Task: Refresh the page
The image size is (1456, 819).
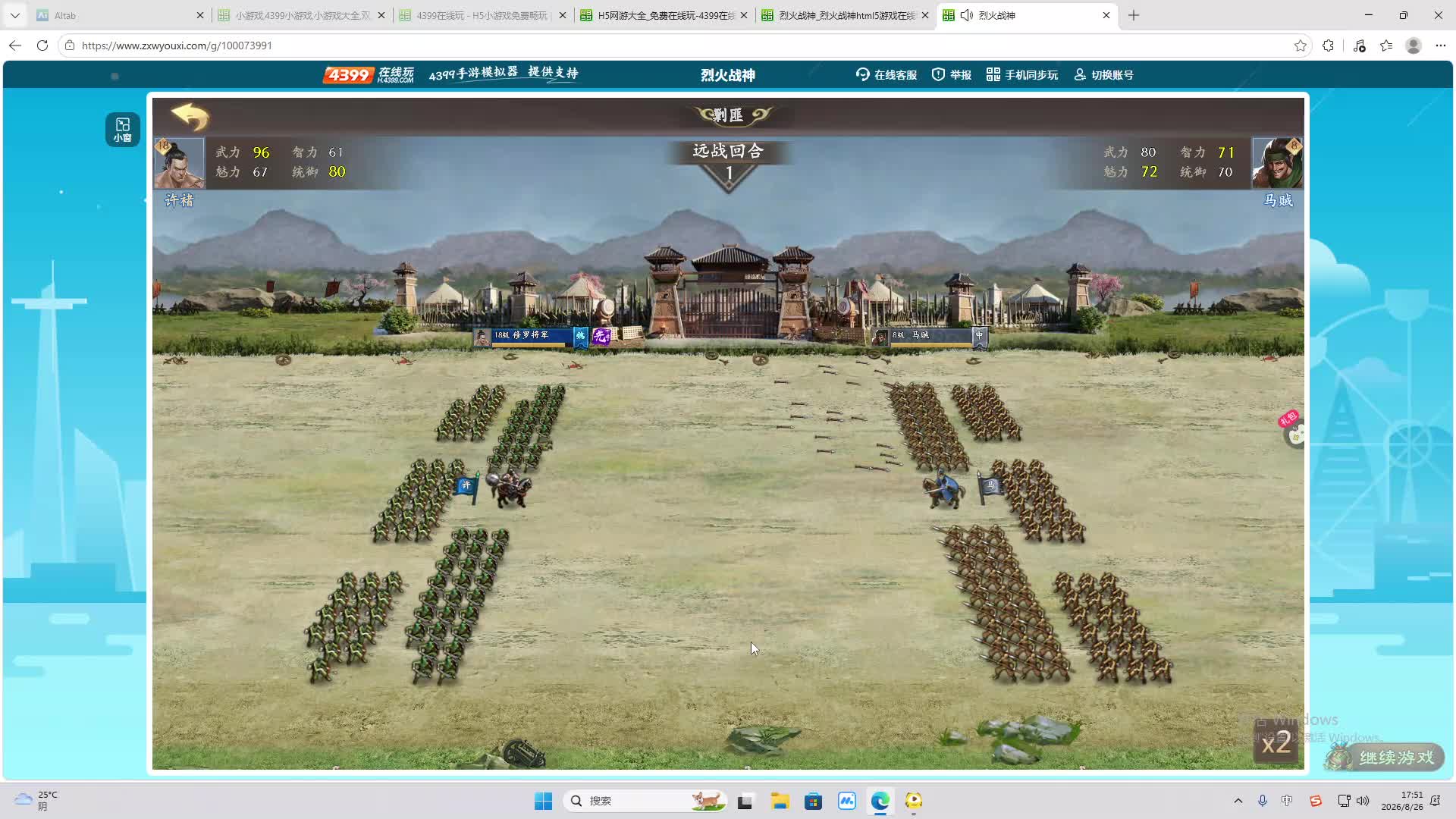Action: [42, 45]
